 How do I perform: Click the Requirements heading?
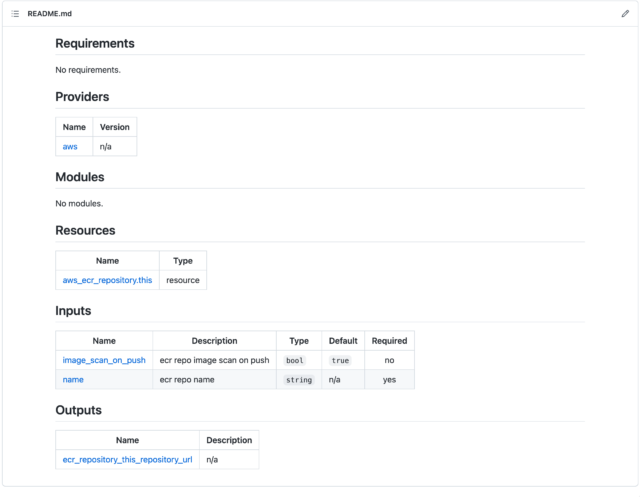click(x=95, y=43)
